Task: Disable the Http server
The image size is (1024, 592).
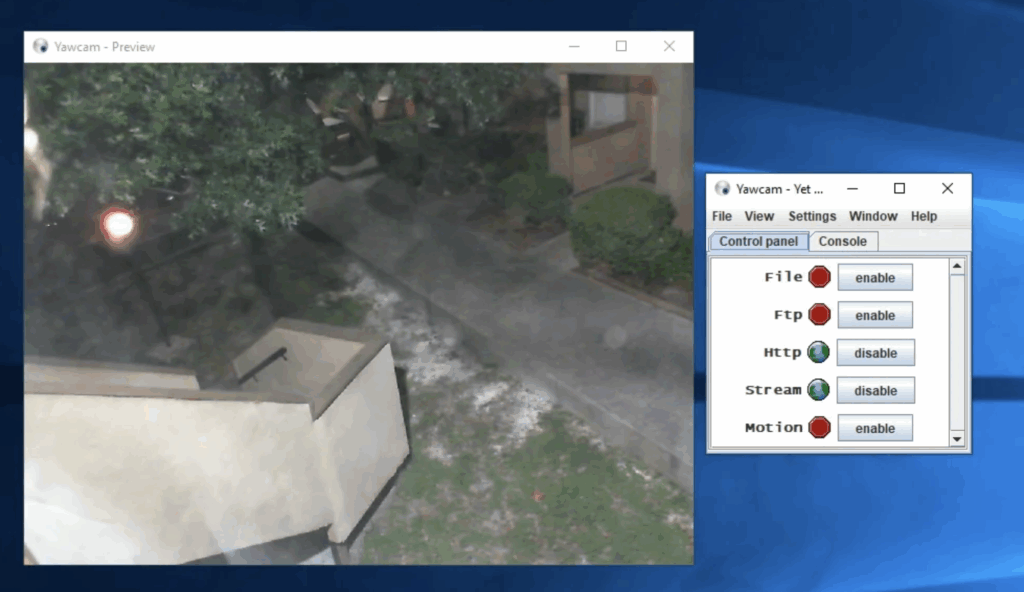Action: (x=875, y=353)
